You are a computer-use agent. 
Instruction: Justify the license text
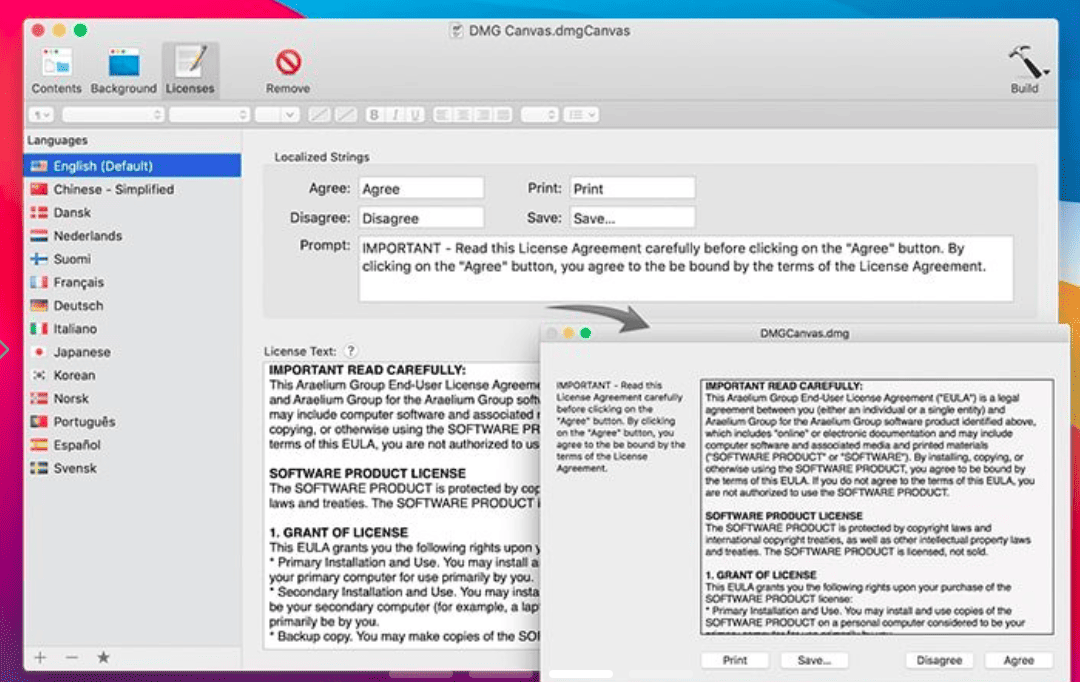click(x=503, y=114)
